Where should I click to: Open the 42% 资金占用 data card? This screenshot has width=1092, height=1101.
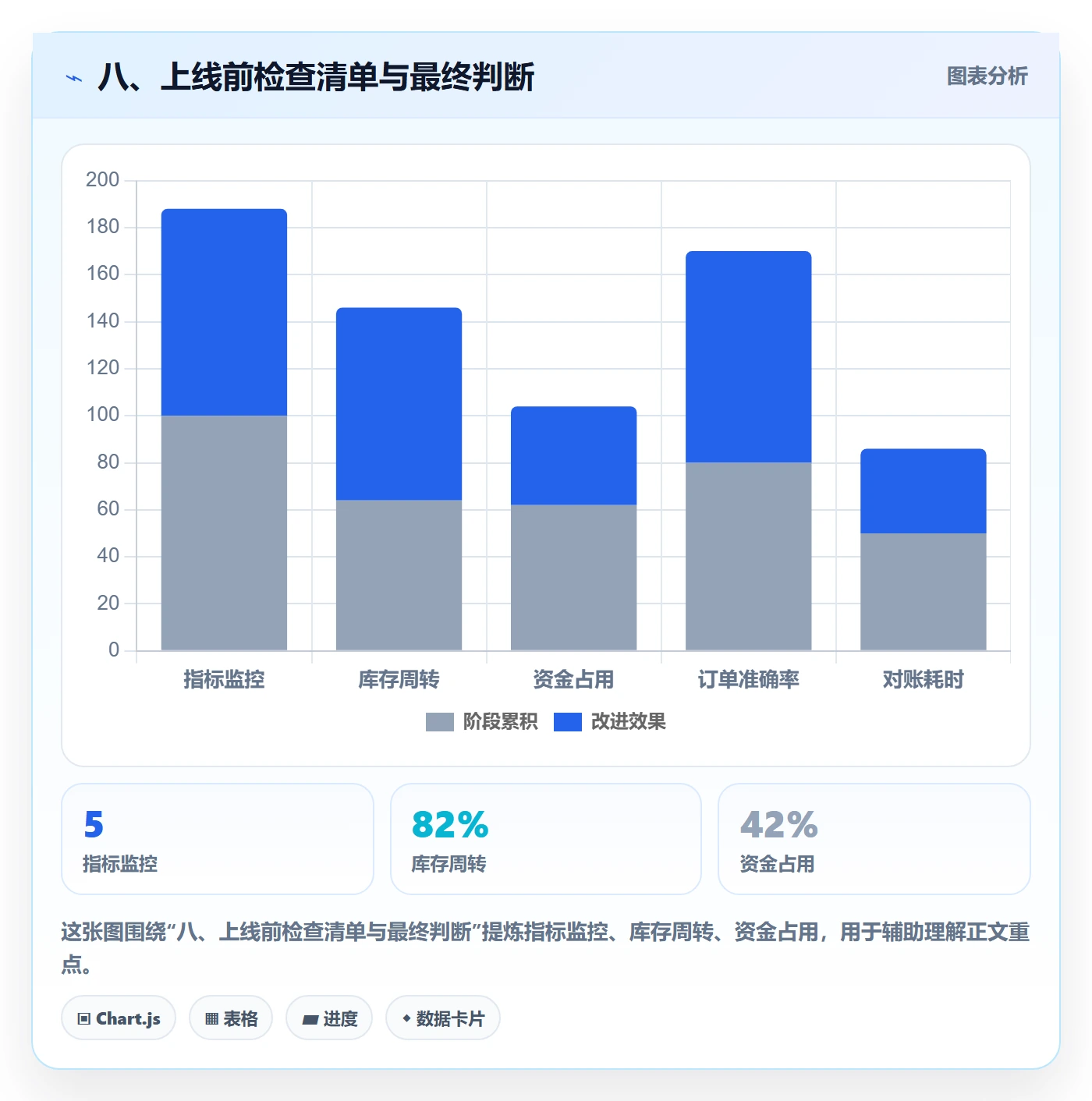click(874, 839)
